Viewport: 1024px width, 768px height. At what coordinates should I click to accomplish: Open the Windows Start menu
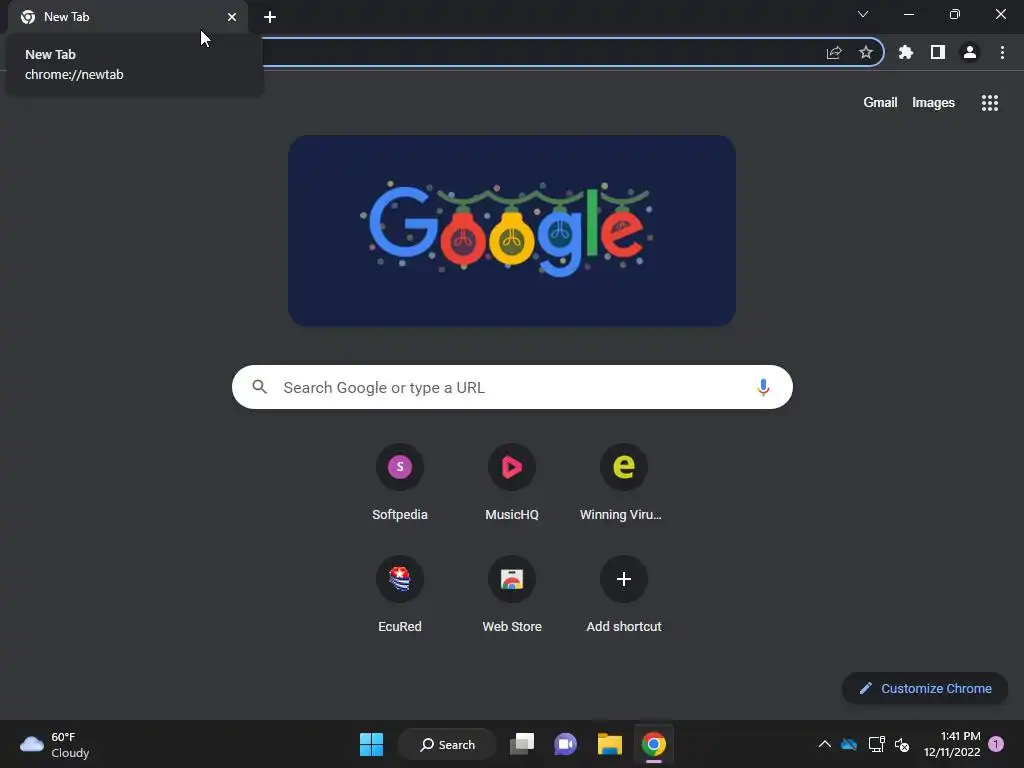click(372, 744)
